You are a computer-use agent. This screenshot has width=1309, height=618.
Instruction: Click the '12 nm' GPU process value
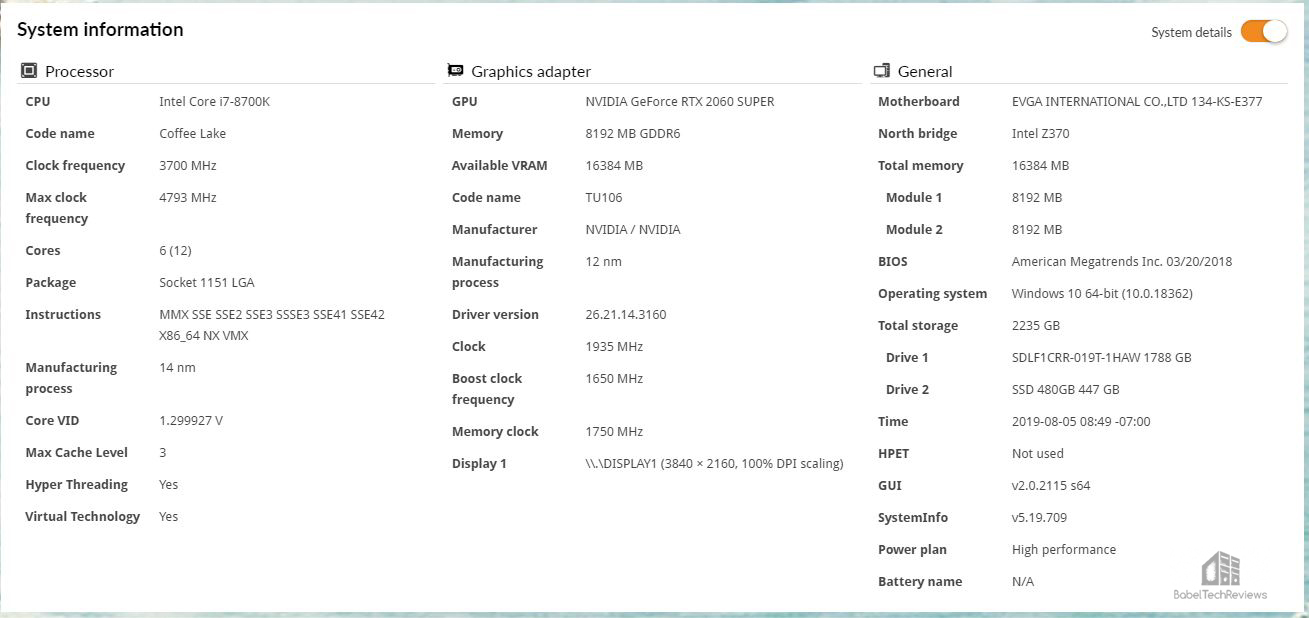(603, 261)
